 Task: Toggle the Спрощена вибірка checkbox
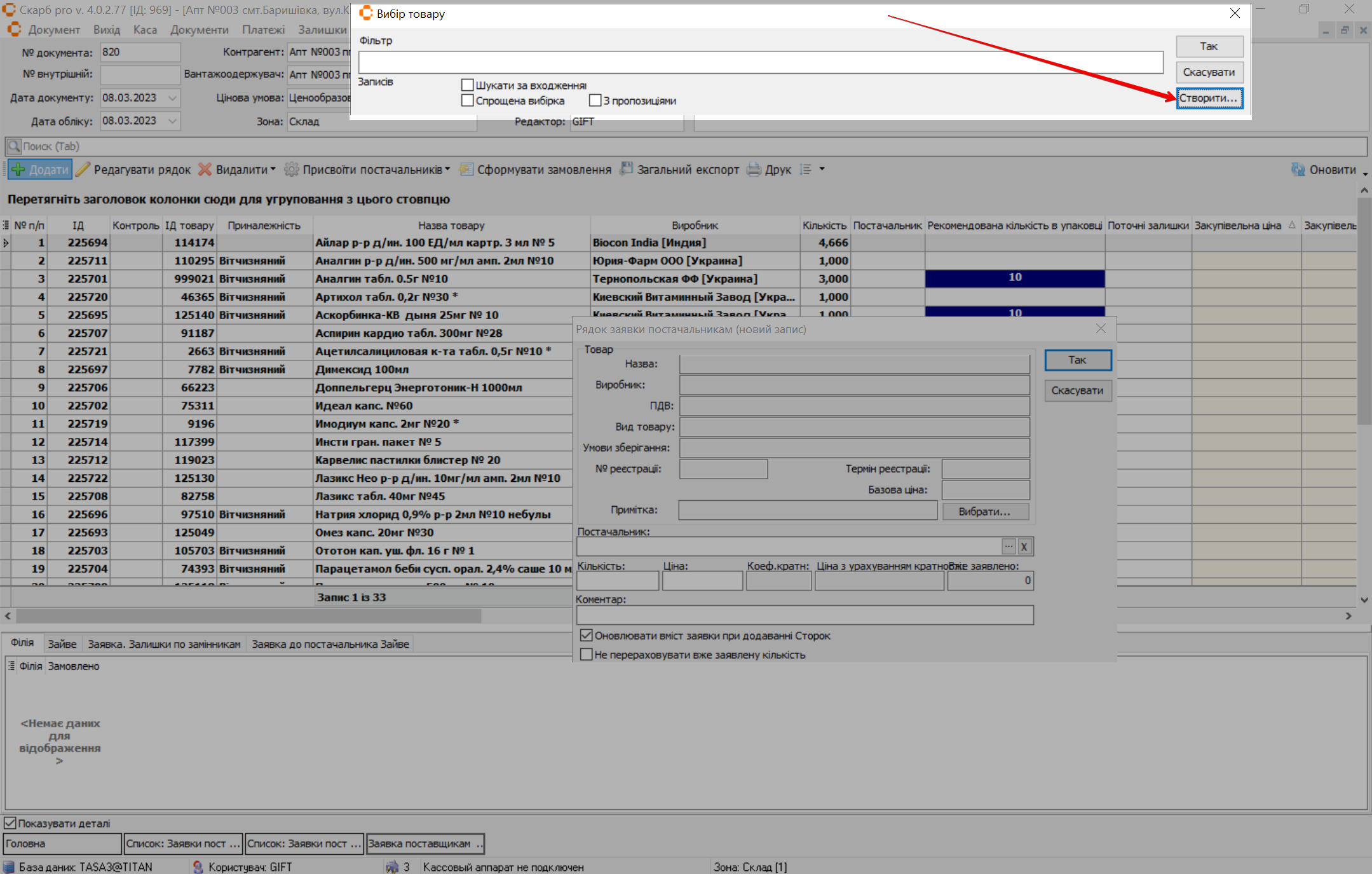468,100
